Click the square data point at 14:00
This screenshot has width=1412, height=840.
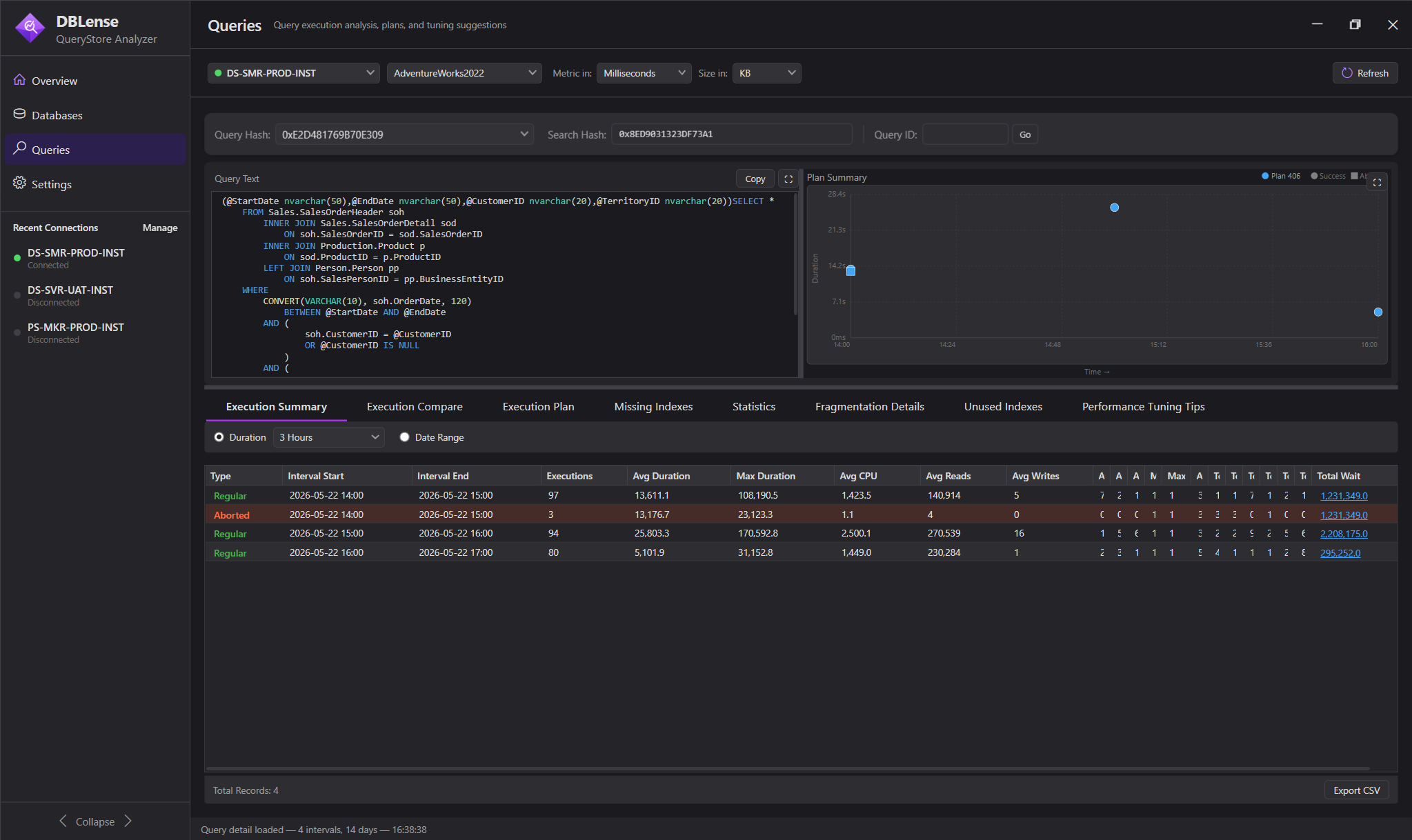[x=851, y=270]
